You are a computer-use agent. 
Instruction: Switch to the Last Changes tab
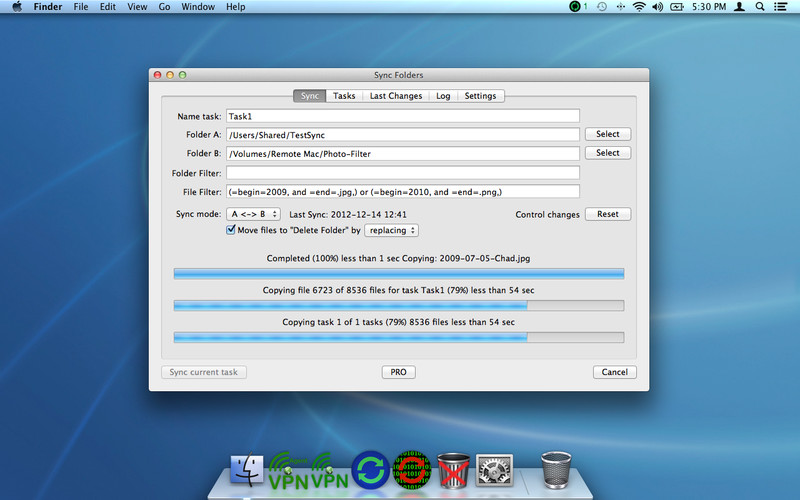click(396, 96)
